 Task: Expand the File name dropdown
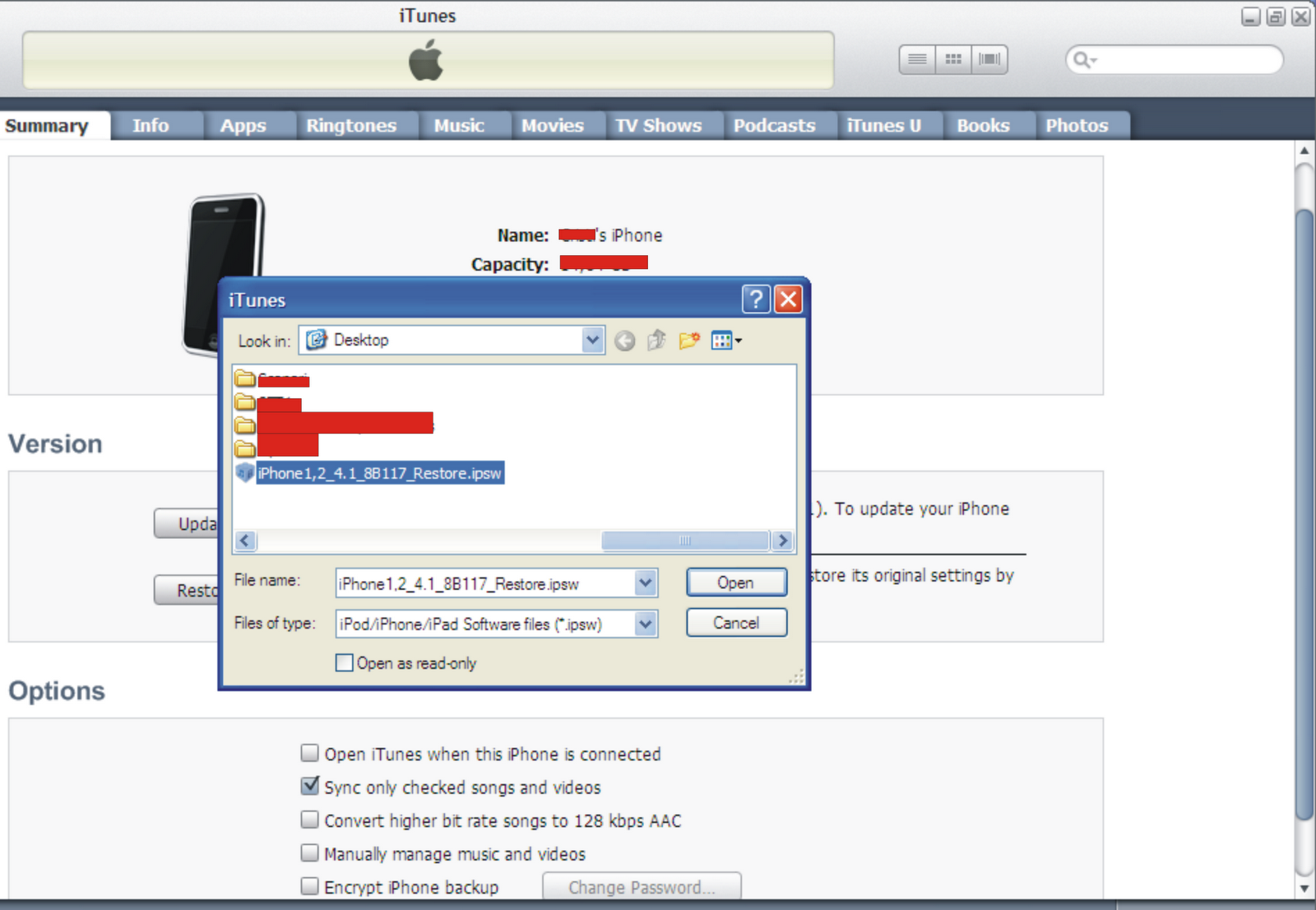(x=645, y=583)
